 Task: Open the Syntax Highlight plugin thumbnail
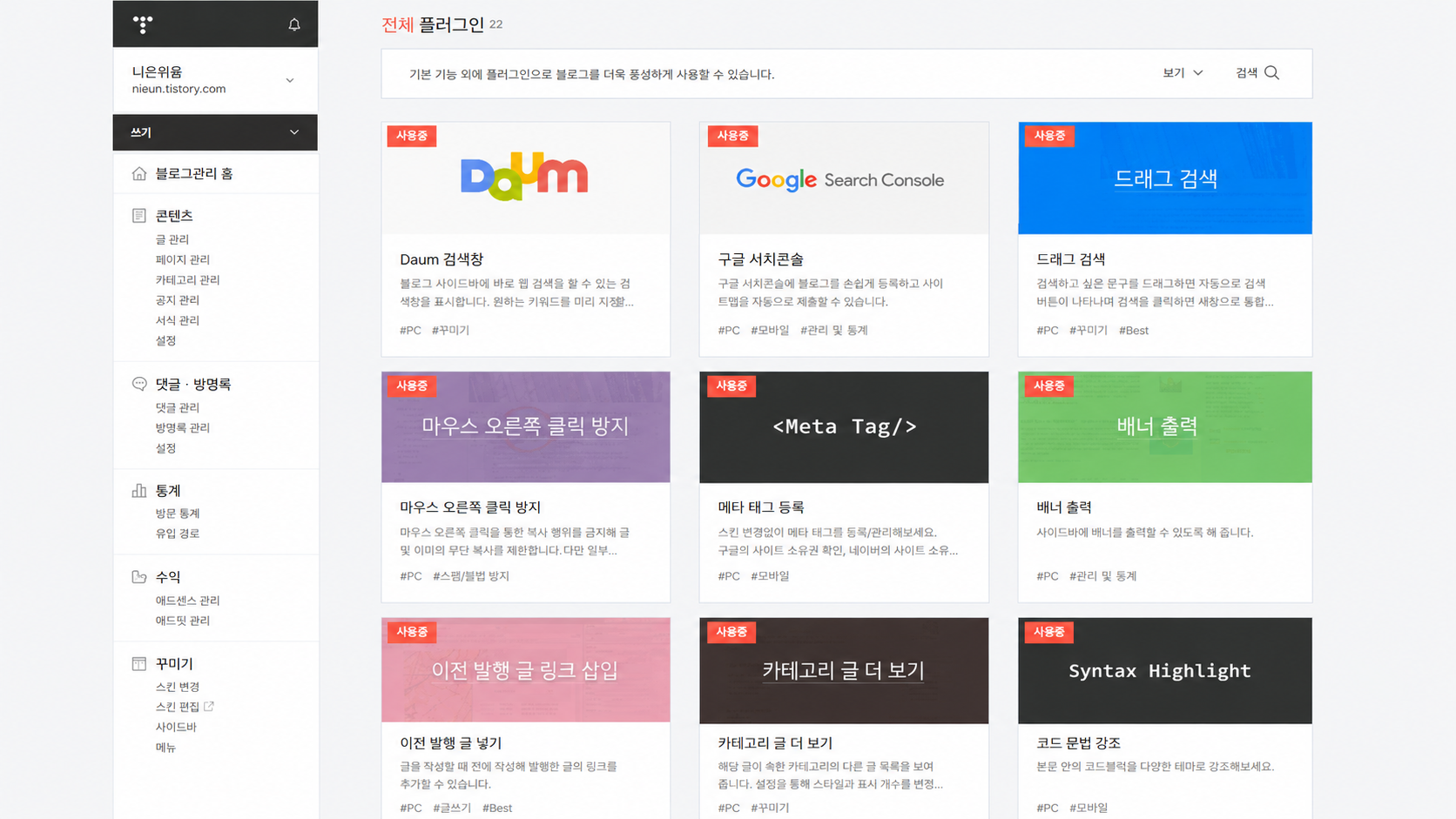[1165, 670]
